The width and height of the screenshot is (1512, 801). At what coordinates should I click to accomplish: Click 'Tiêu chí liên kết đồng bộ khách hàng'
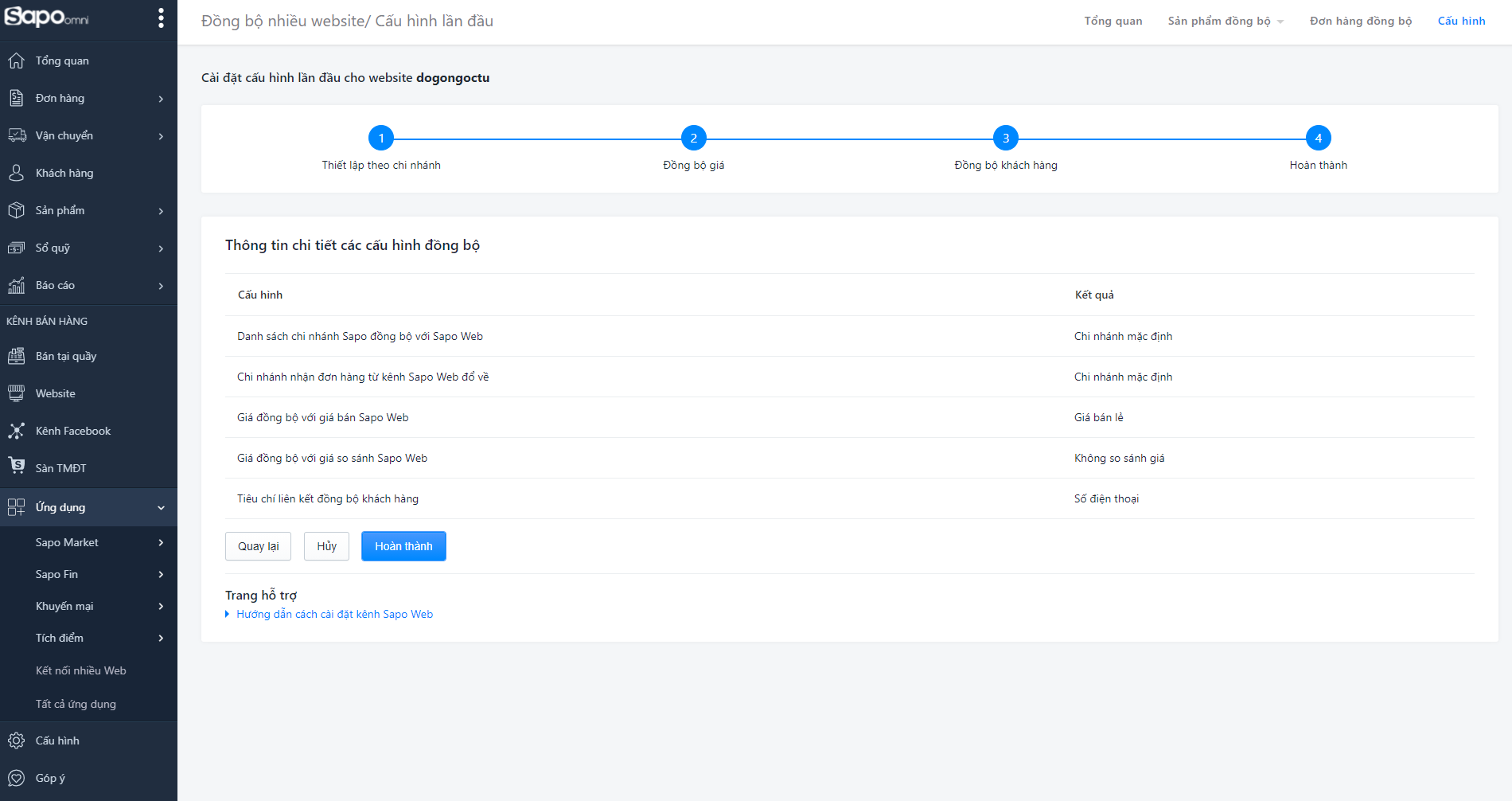pos(328,498)
